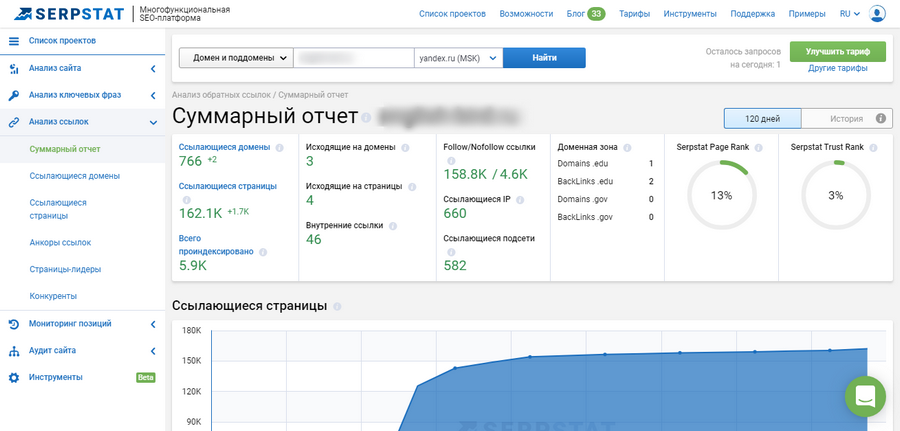
Task: Open the chat support widget
Action: click(x=865, y=396)
